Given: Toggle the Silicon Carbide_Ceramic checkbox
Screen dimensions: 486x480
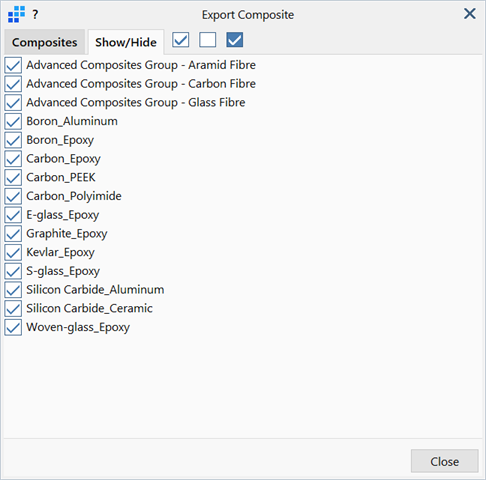Looking at the screenshot, I should pos(13,308).
